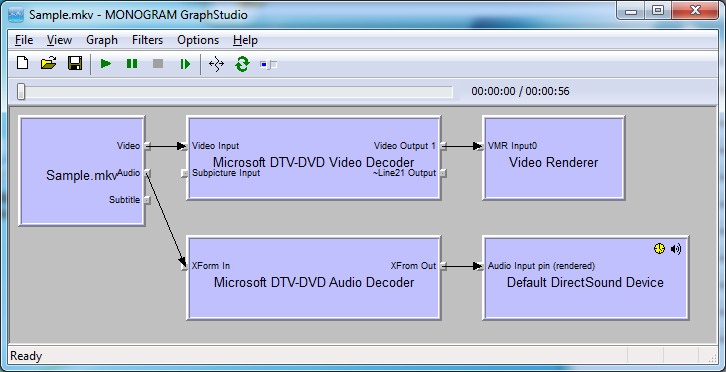Click the GraphStudio title bar app icon
Image resolution: width=726 pixels, height=372 pixels.
[16, 15]
